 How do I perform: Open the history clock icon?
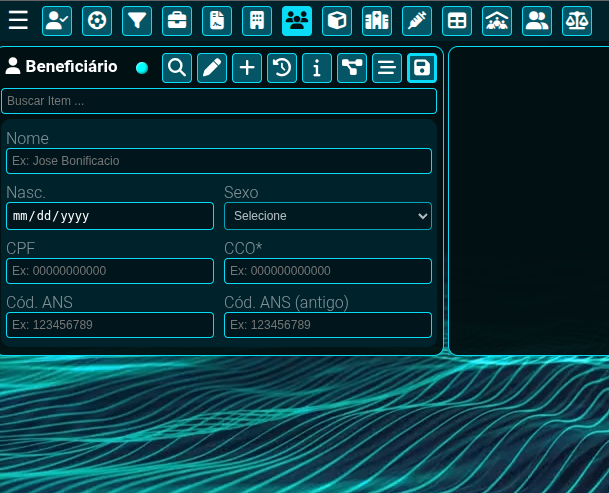click(x=282, y=68)
